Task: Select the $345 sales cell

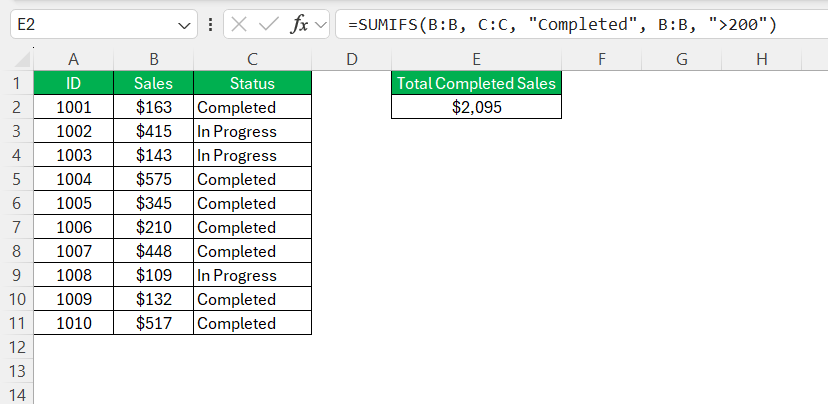Action: [x=154, y=203]
